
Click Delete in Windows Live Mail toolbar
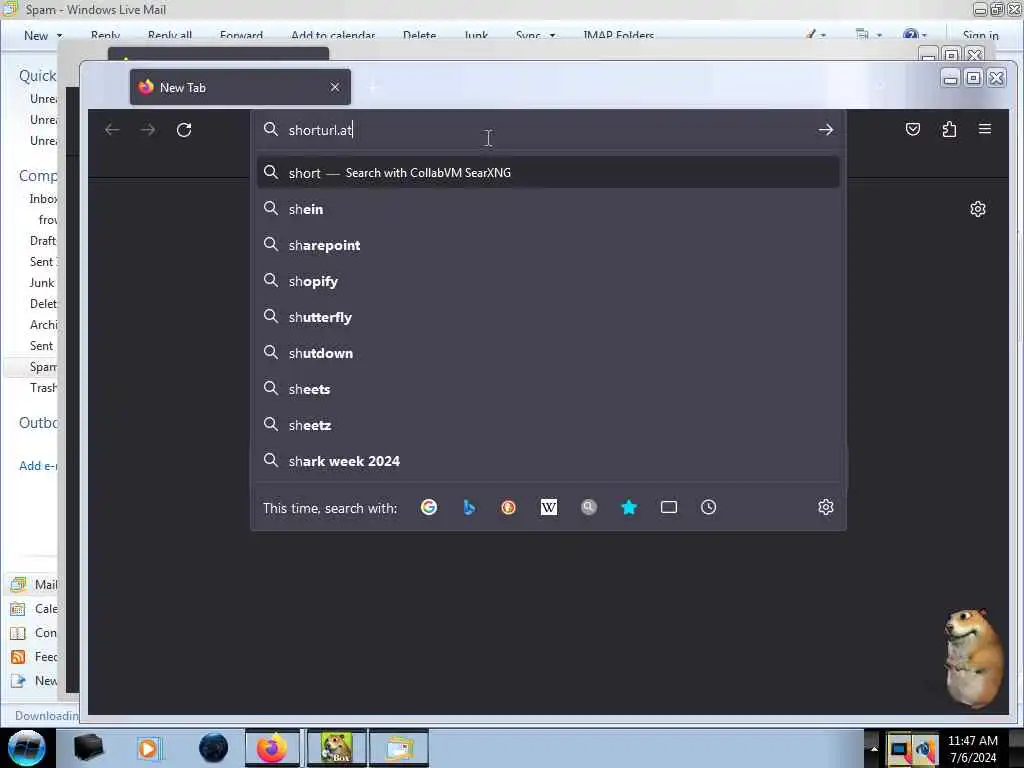(x=419, y=35)
